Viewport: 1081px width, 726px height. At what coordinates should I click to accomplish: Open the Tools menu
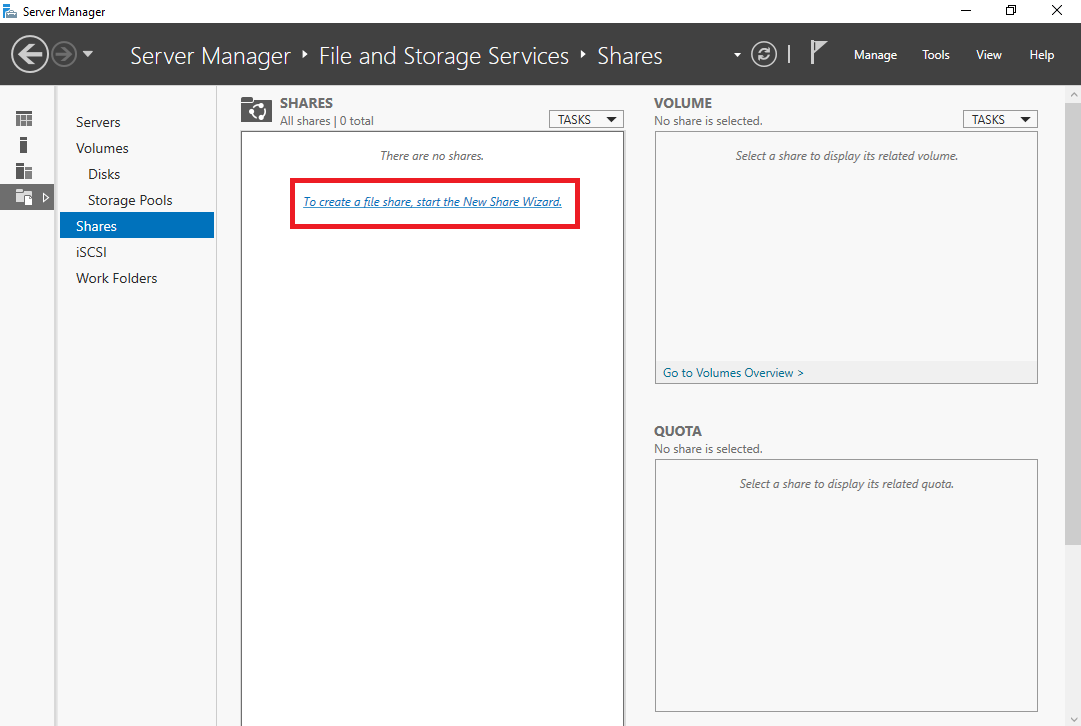point(935,55)
